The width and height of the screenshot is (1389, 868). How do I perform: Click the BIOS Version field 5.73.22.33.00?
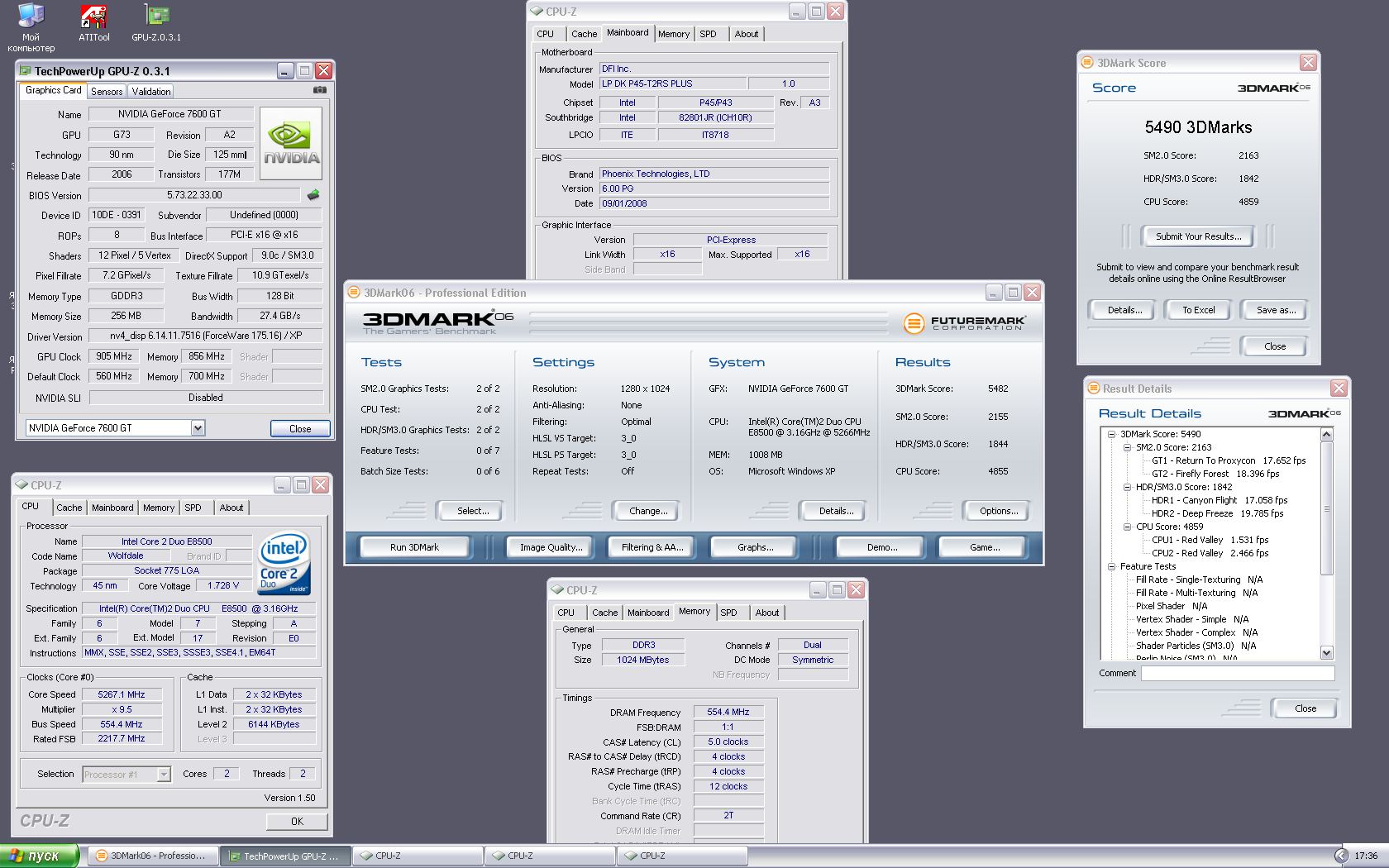point(195,195)
